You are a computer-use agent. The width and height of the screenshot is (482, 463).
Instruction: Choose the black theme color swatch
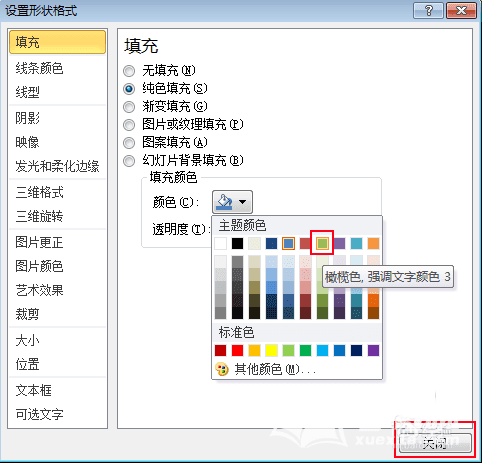pos(237,243)
